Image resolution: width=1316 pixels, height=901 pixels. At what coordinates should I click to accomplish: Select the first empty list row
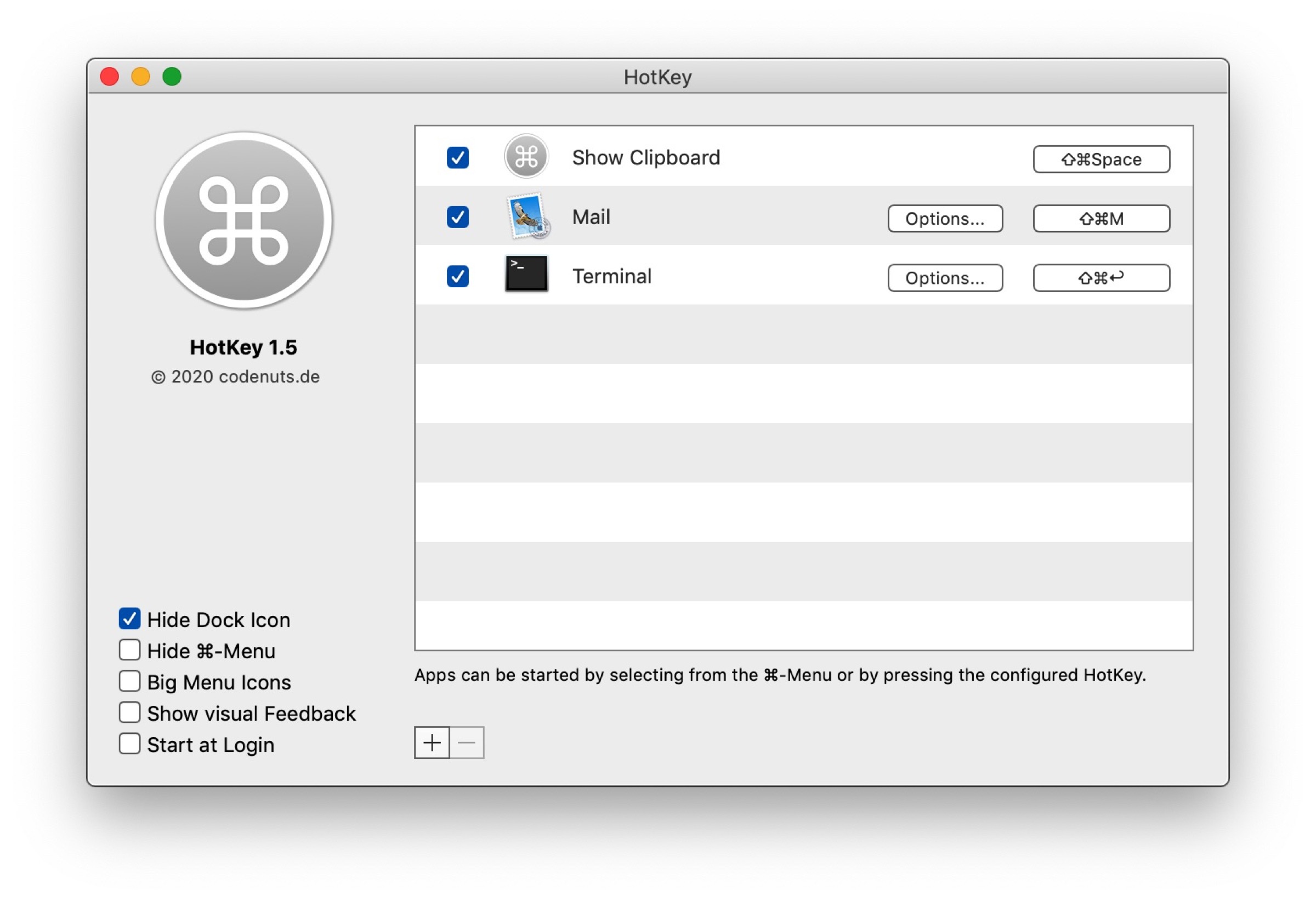tap(803, 334)
